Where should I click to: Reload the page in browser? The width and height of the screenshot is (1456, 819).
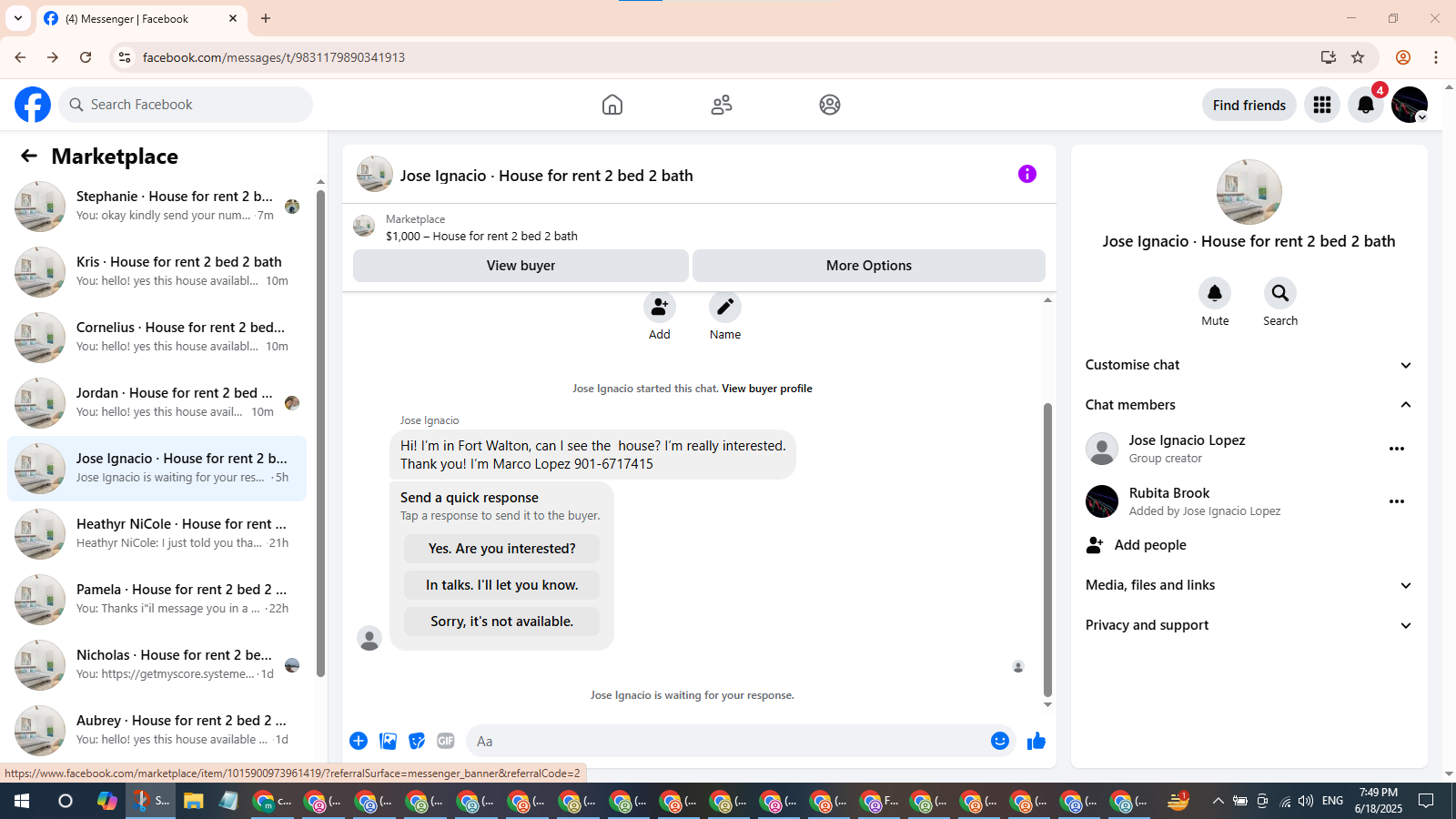[x=86, y=57]
